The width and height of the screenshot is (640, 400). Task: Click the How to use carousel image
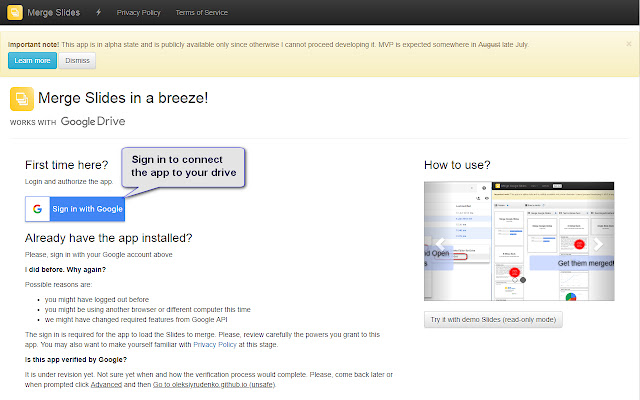[519, 241]
